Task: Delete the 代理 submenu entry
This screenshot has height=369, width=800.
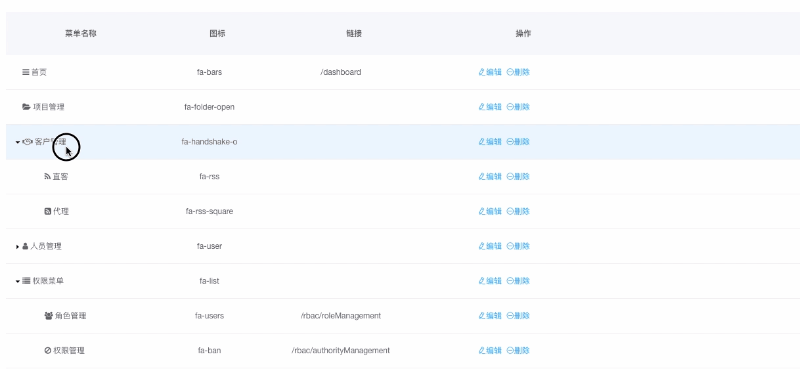Action: [518, 211]
